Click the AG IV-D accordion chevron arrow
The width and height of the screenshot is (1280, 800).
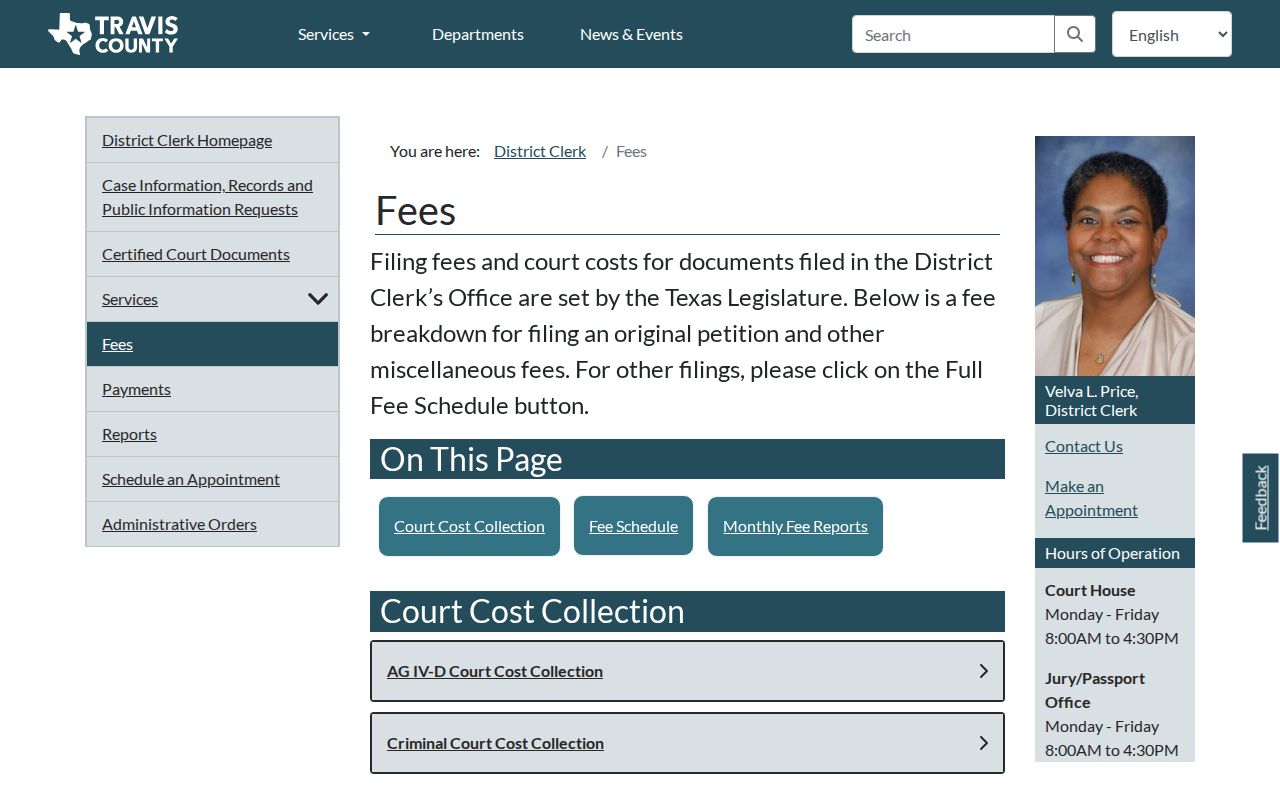(983, 671)
